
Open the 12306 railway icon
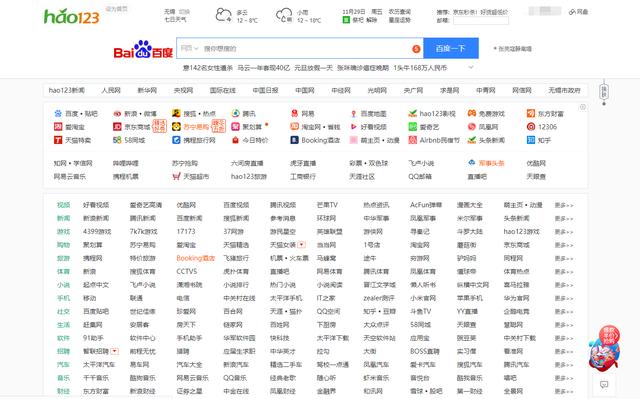531,127
